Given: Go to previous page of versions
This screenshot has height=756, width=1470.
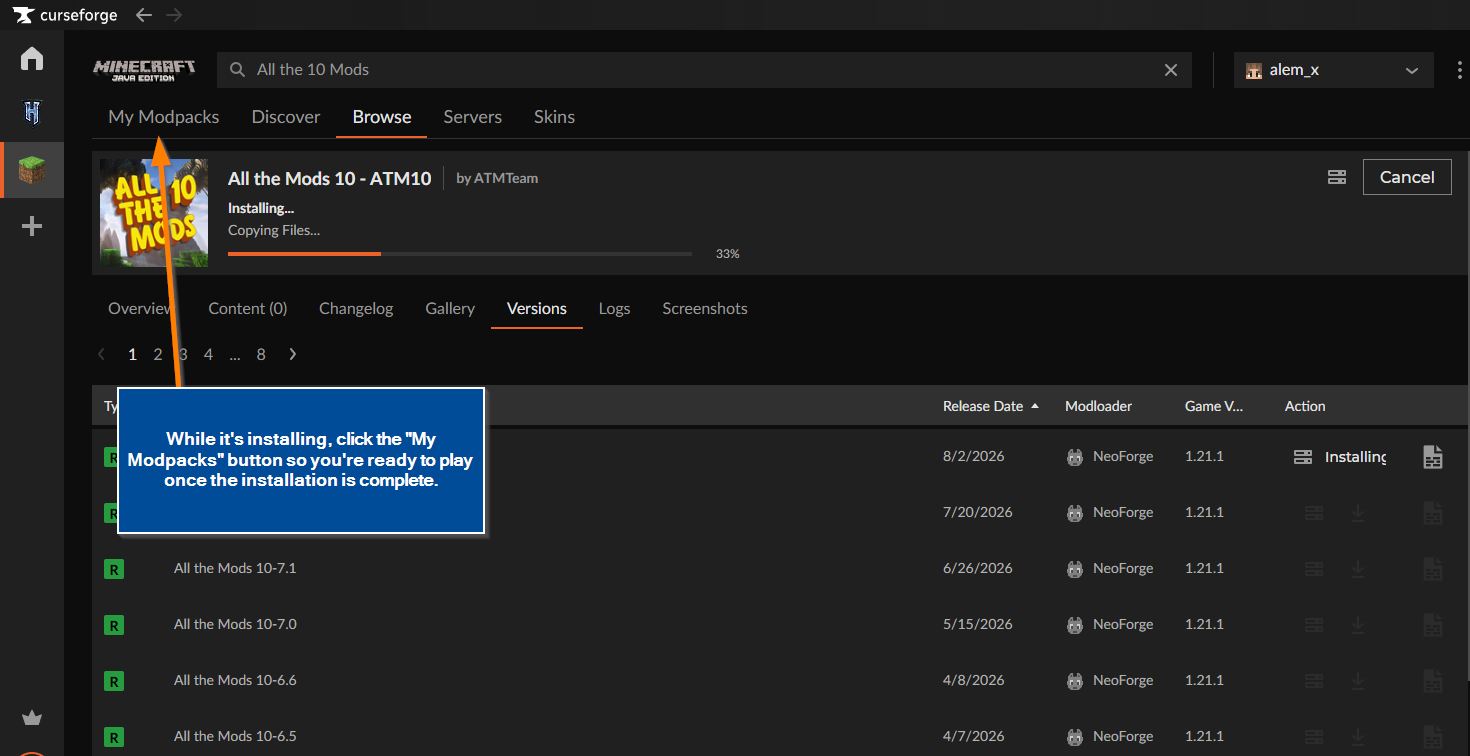Looking at the screenshot, I should (101, 354).
